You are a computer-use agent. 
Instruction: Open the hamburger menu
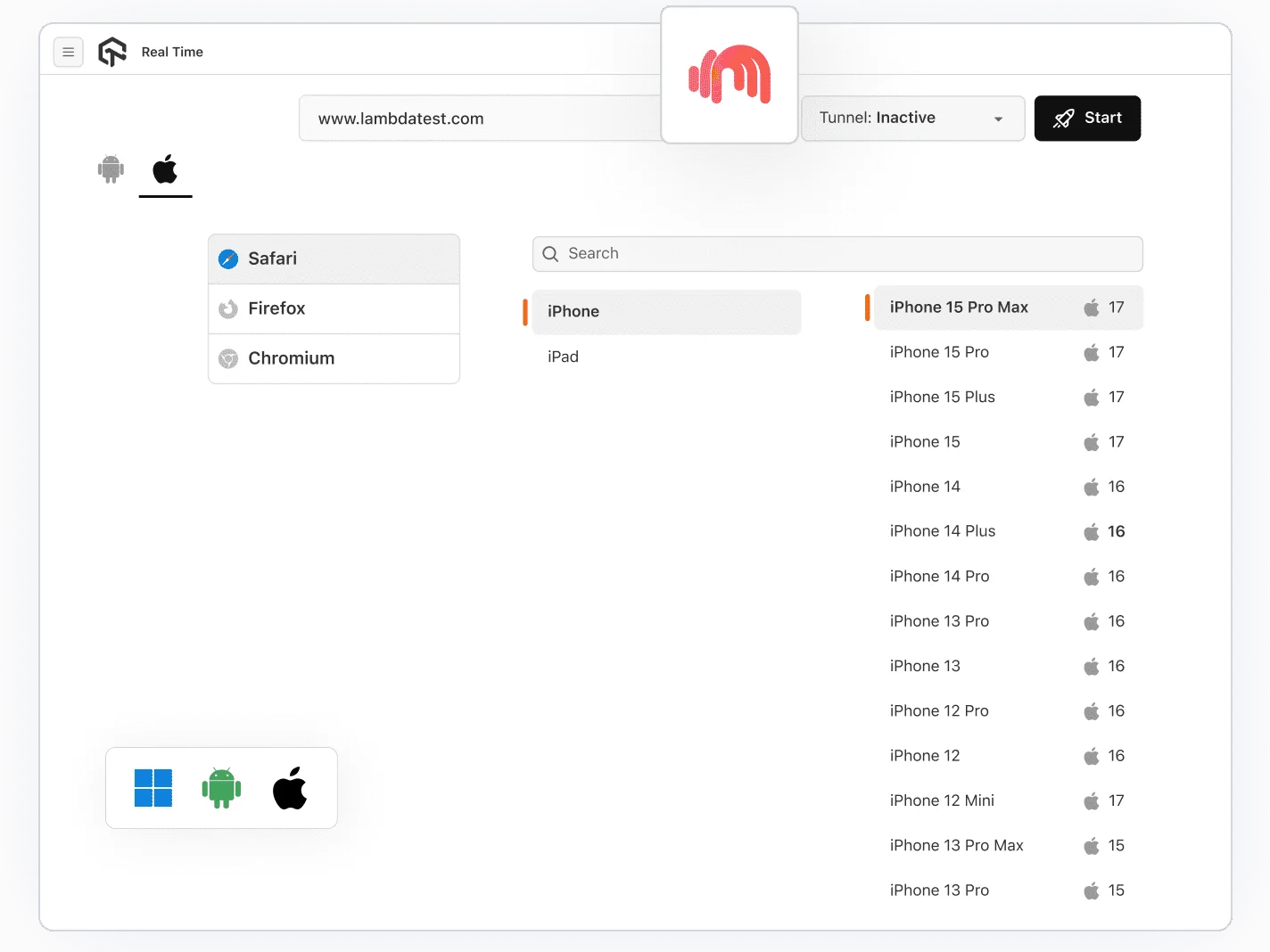coord(69,52)
